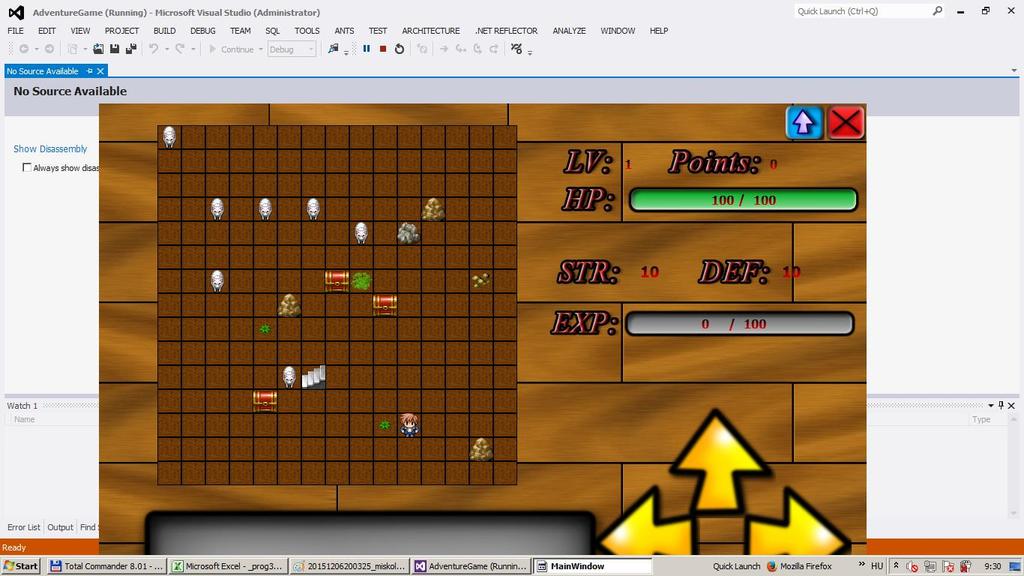Click the Continue debugging button
1024x576 pixels.
(x=231, y=49)
